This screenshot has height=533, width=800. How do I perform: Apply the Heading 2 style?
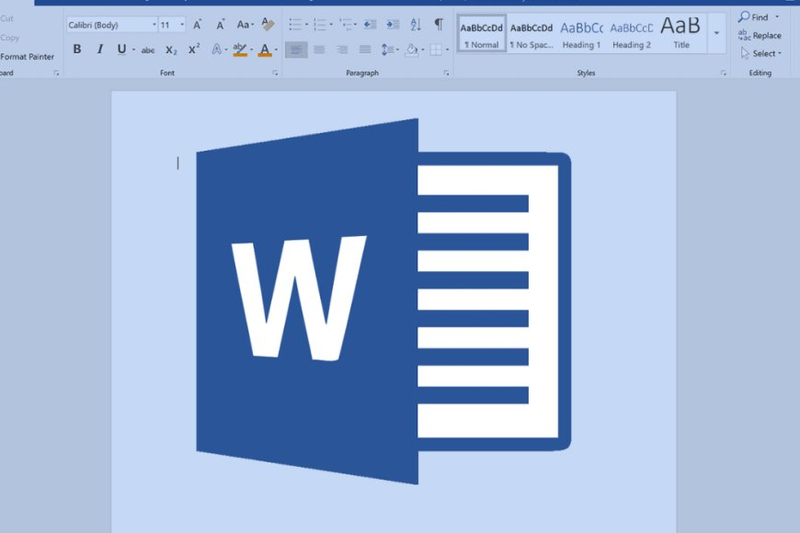click(x=631, y=34)
